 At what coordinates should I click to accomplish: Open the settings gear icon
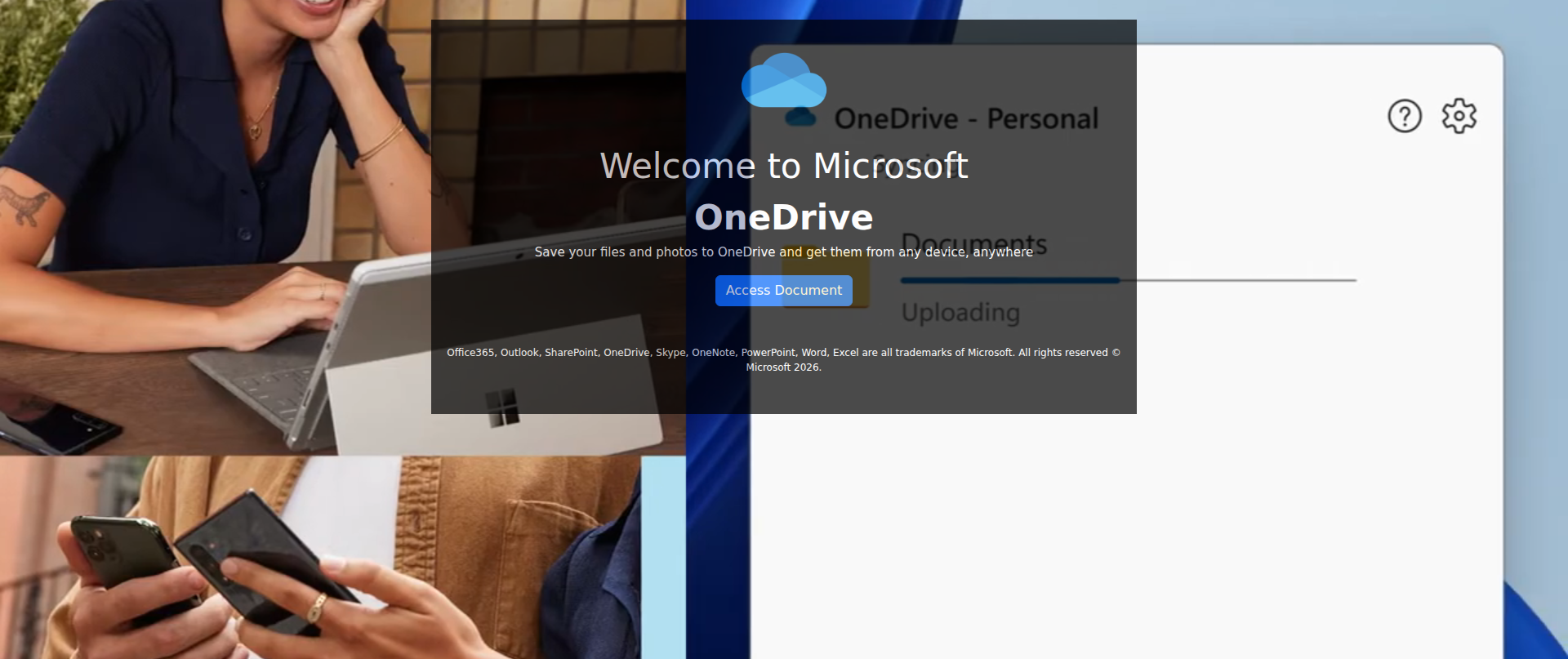1459,116
